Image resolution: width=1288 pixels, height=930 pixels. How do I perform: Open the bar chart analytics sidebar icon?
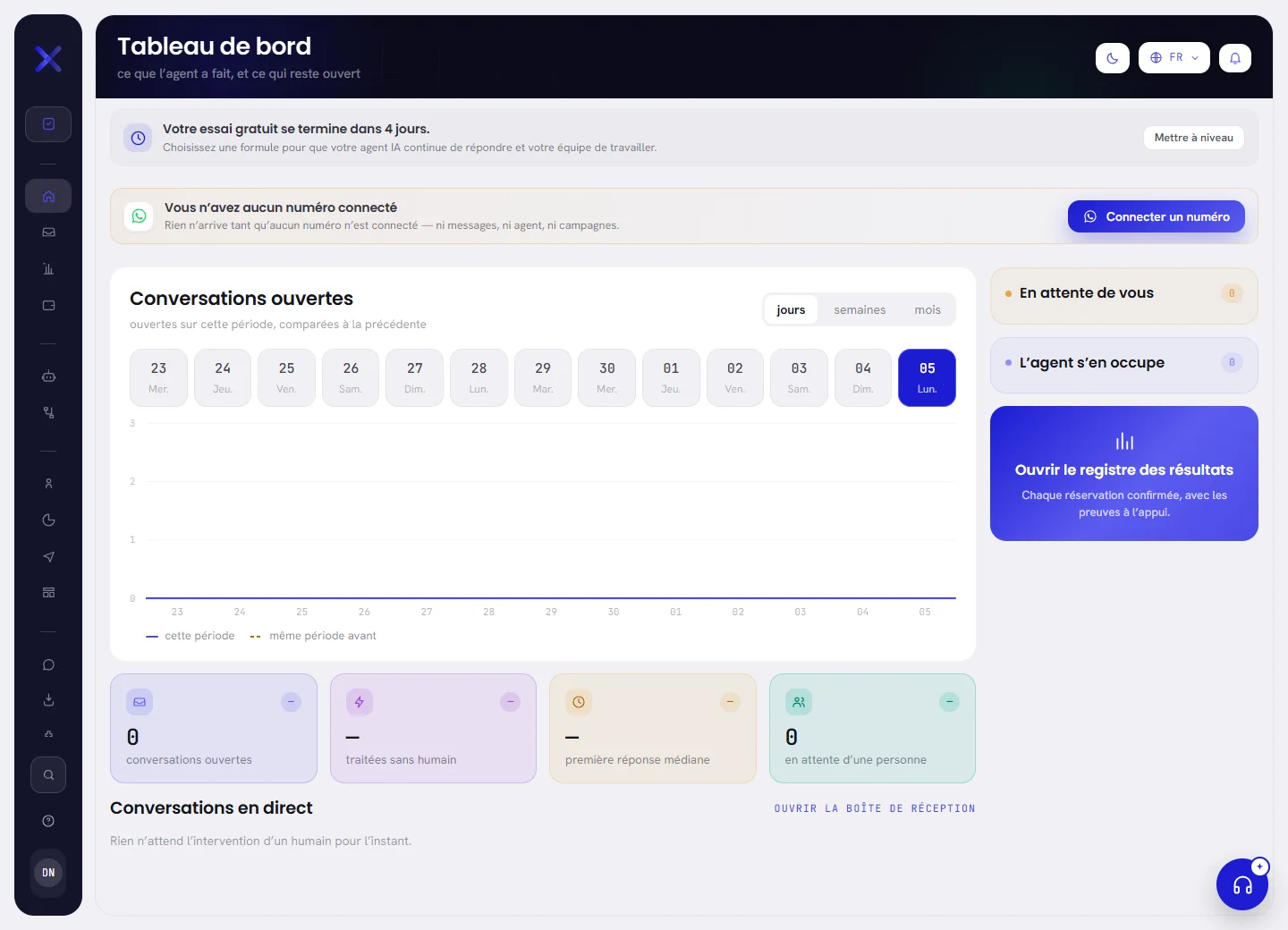pyautogui.click(x=48, y=269)
